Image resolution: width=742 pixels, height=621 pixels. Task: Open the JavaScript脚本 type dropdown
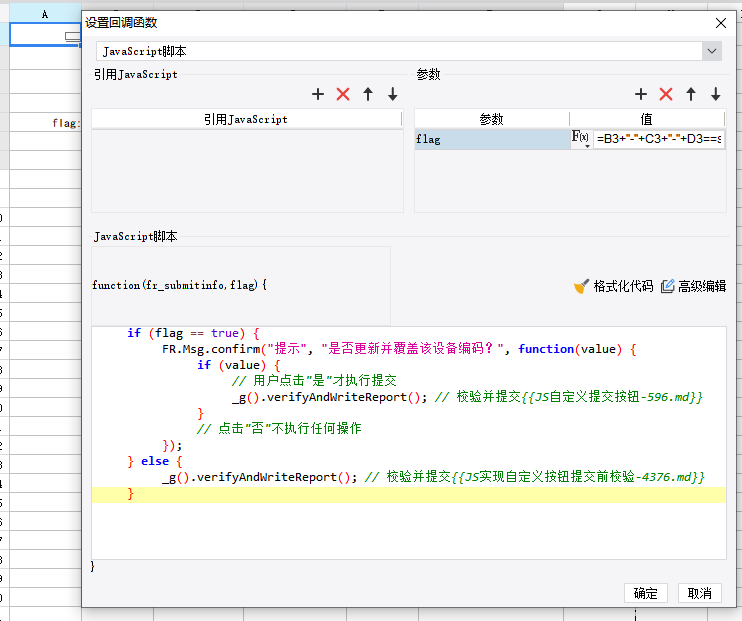(x=712, y=51)
